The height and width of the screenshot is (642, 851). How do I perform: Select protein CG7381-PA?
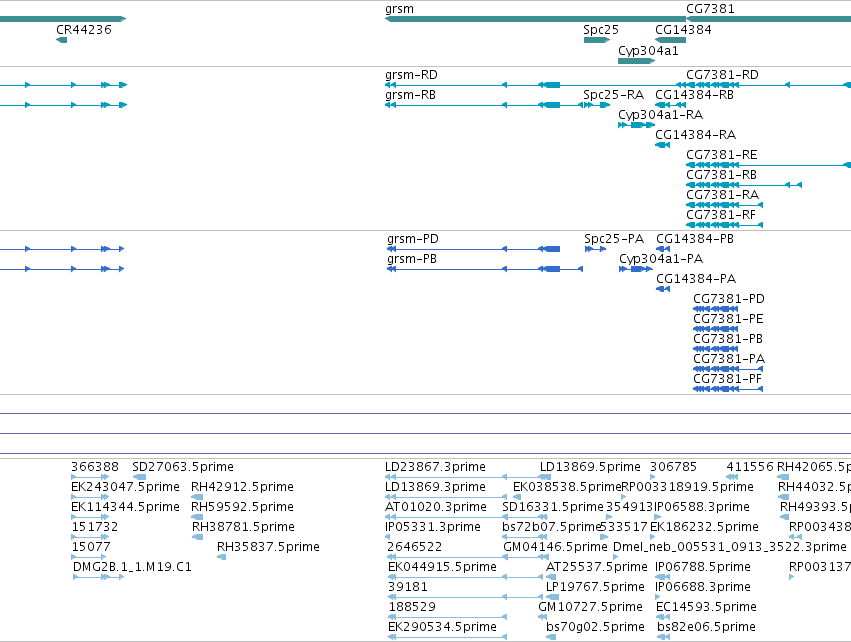point(729,360)
